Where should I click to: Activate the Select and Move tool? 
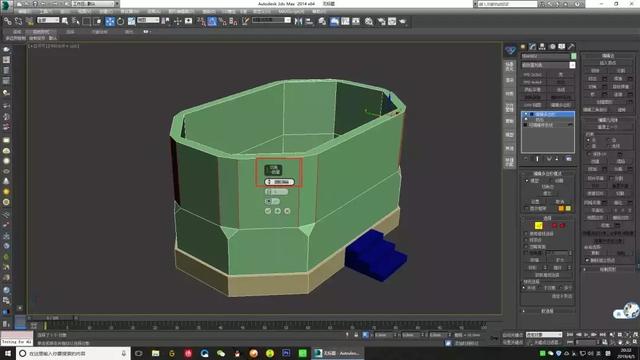[x=110, y=21]
